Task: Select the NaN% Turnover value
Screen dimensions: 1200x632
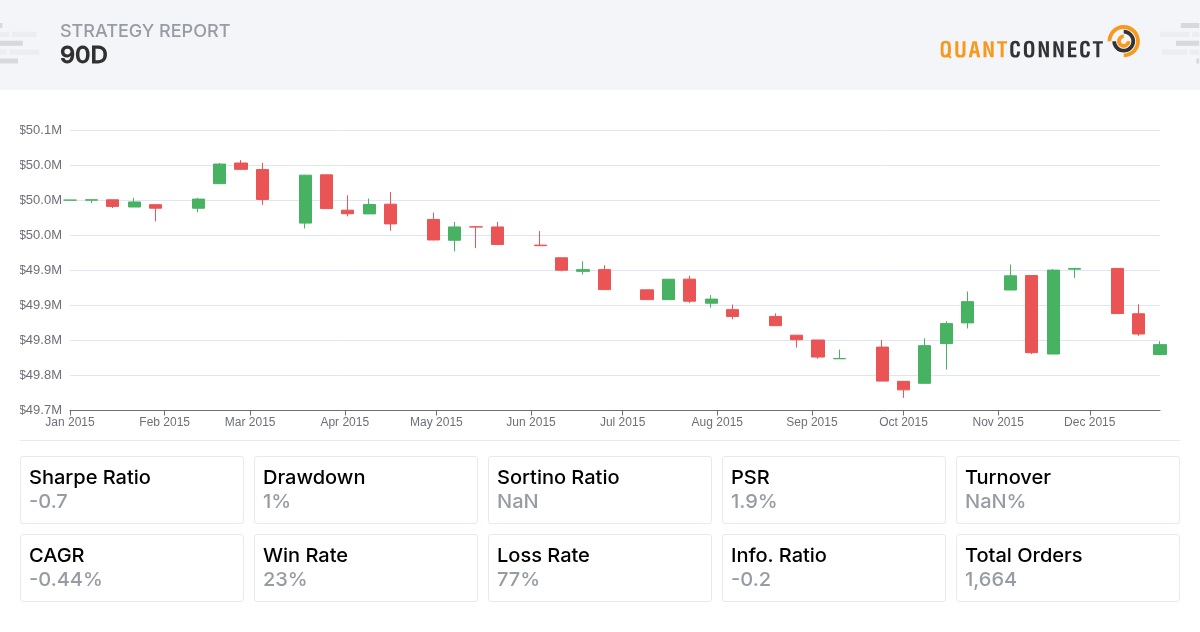Action: point(995,501)
